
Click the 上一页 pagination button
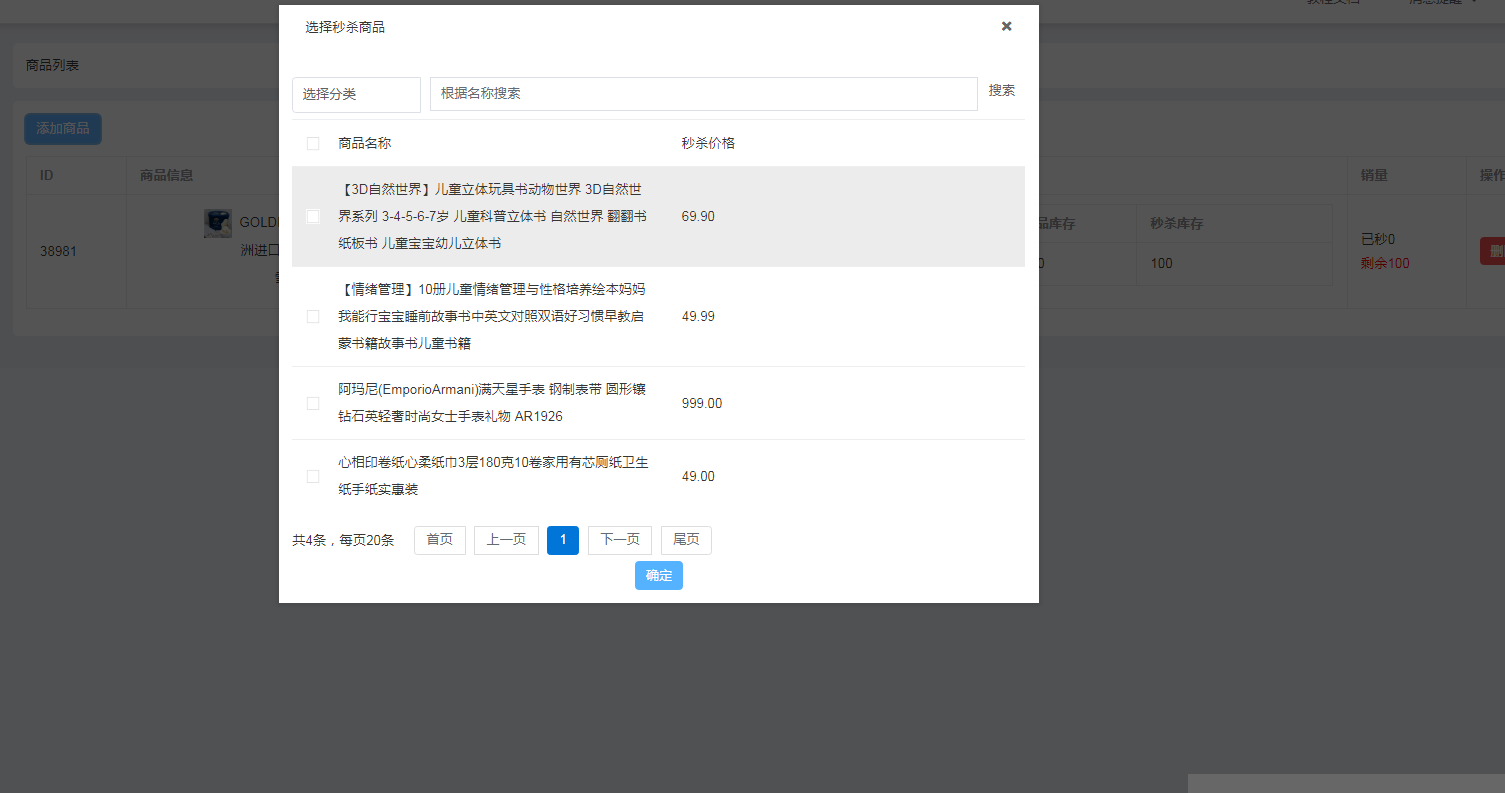pyautogui.click(x=506, y=540)
